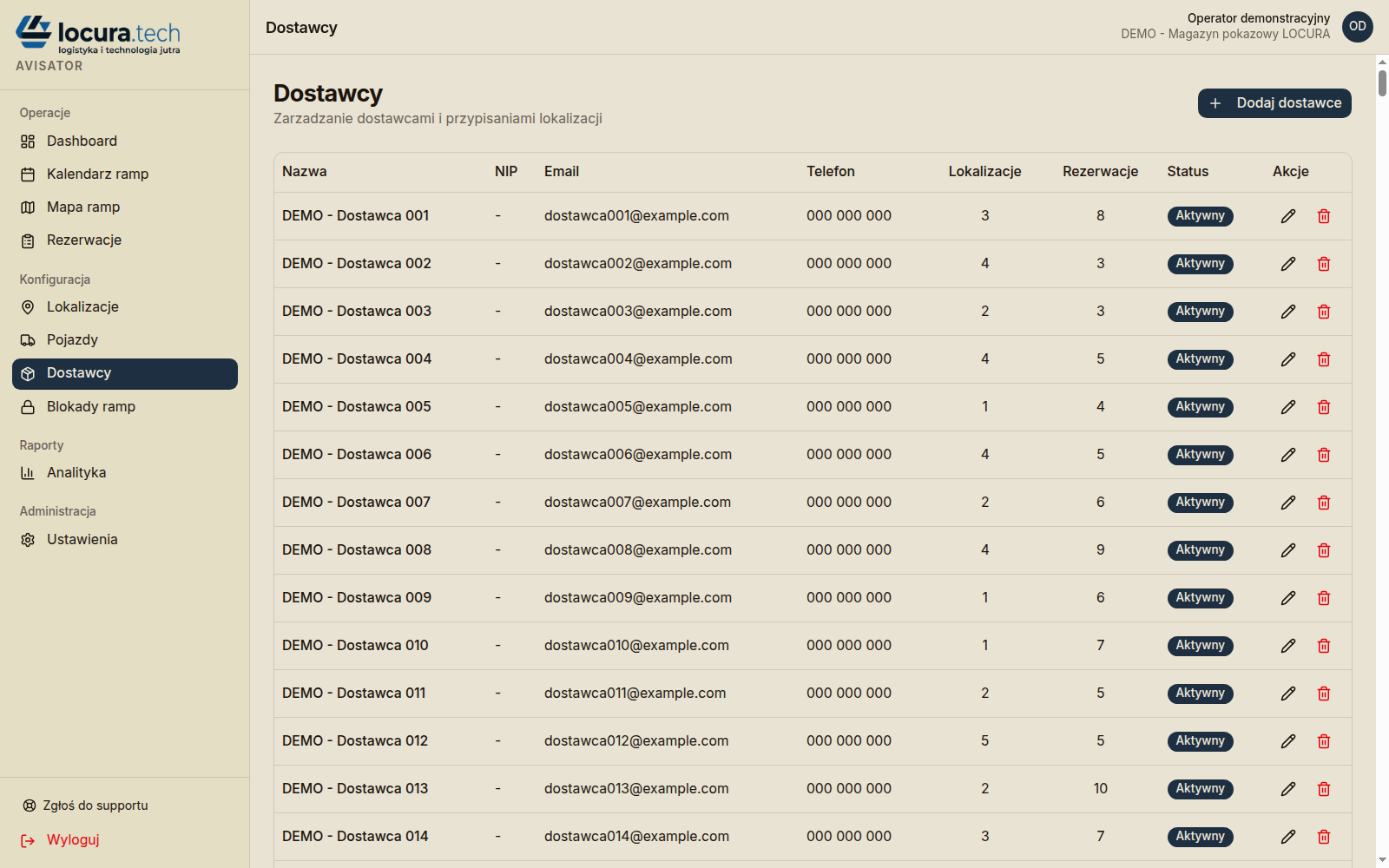The height and width of the screenshot is (868, 1389).
Task: Edit DEMO - Dostawca 001 with pencil icon
Action: click(x=1288, y=216)
